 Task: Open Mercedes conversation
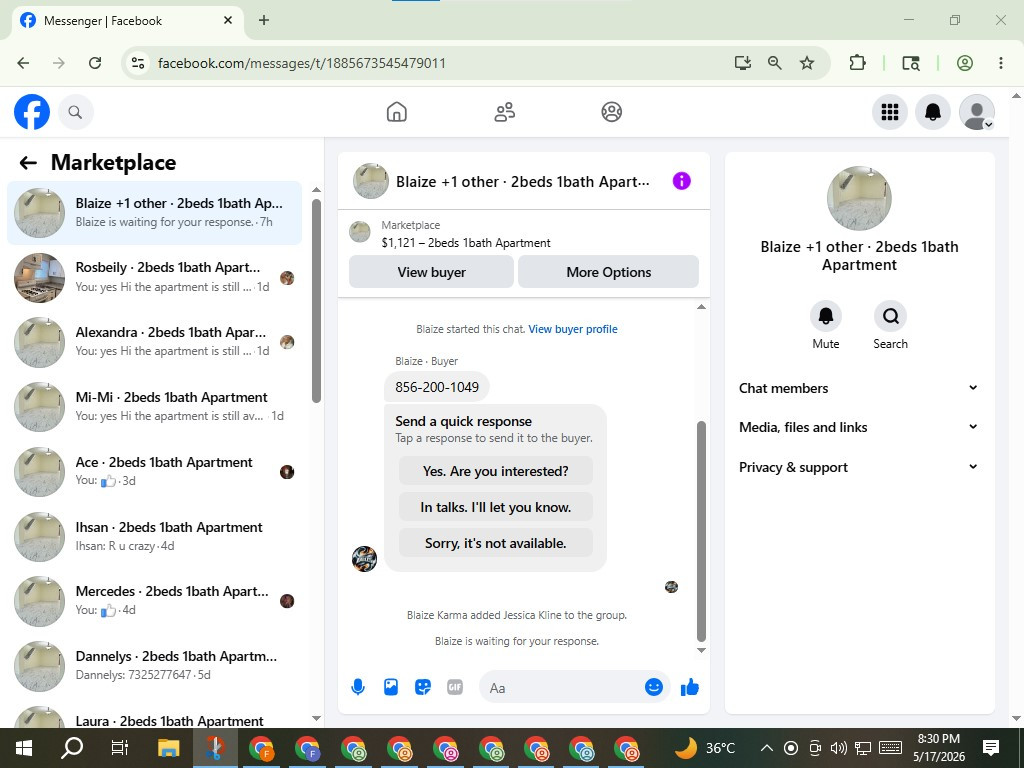pos(155,601)
